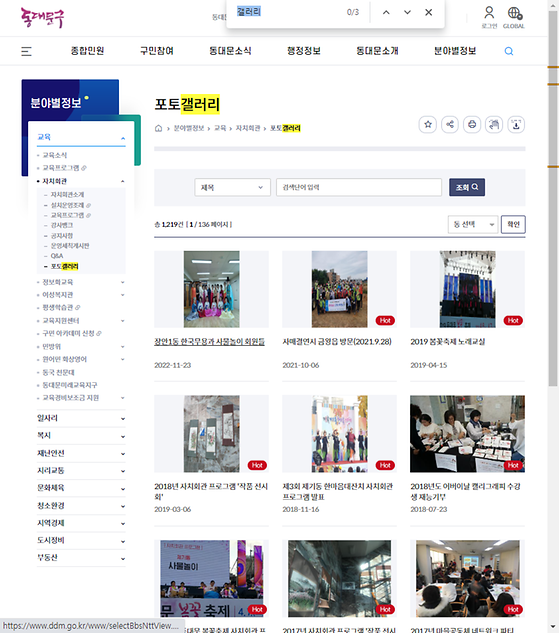Click the page vertical scrollbar
Screen dimensions: 559x633
tap(553, 198)
